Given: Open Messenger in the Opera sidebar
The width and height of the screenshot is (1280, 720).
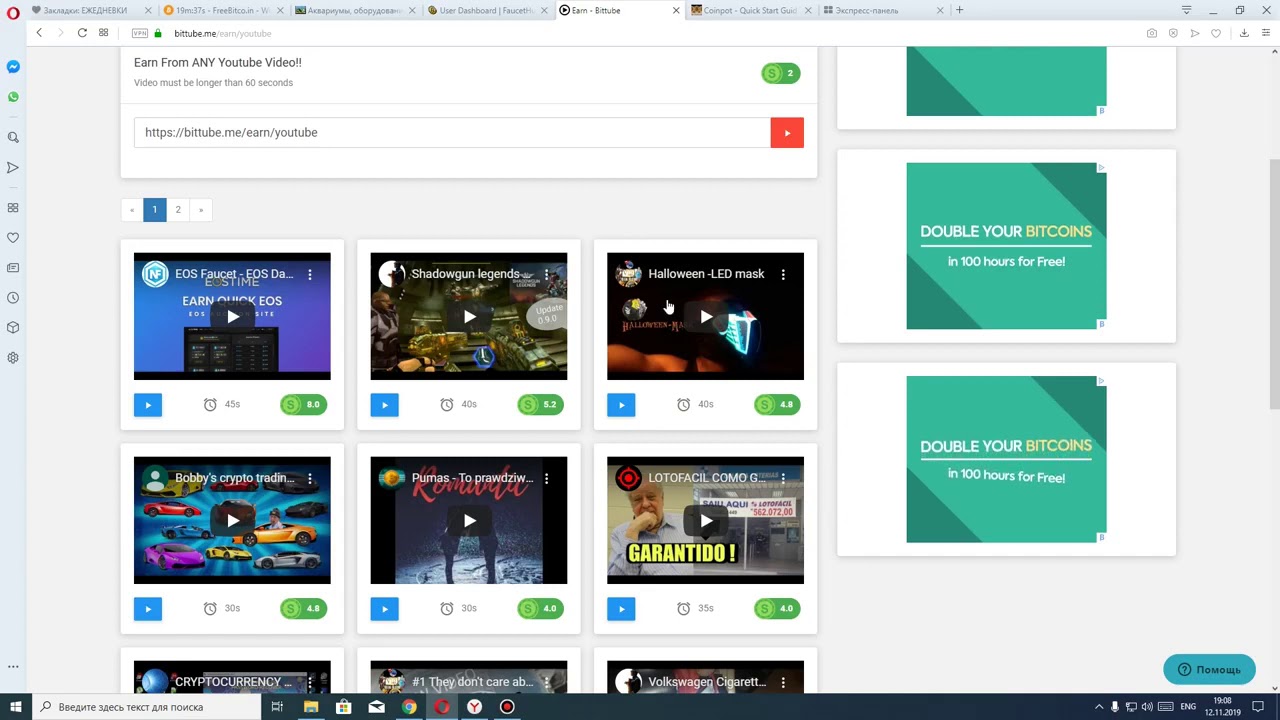Looking at the screenshot, I should [x=13, y=67].
